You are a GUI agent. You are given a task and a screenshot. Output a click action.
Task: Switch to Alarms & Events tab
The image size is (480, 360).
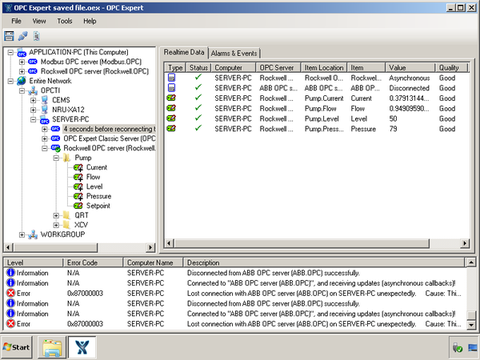[234, 53]
